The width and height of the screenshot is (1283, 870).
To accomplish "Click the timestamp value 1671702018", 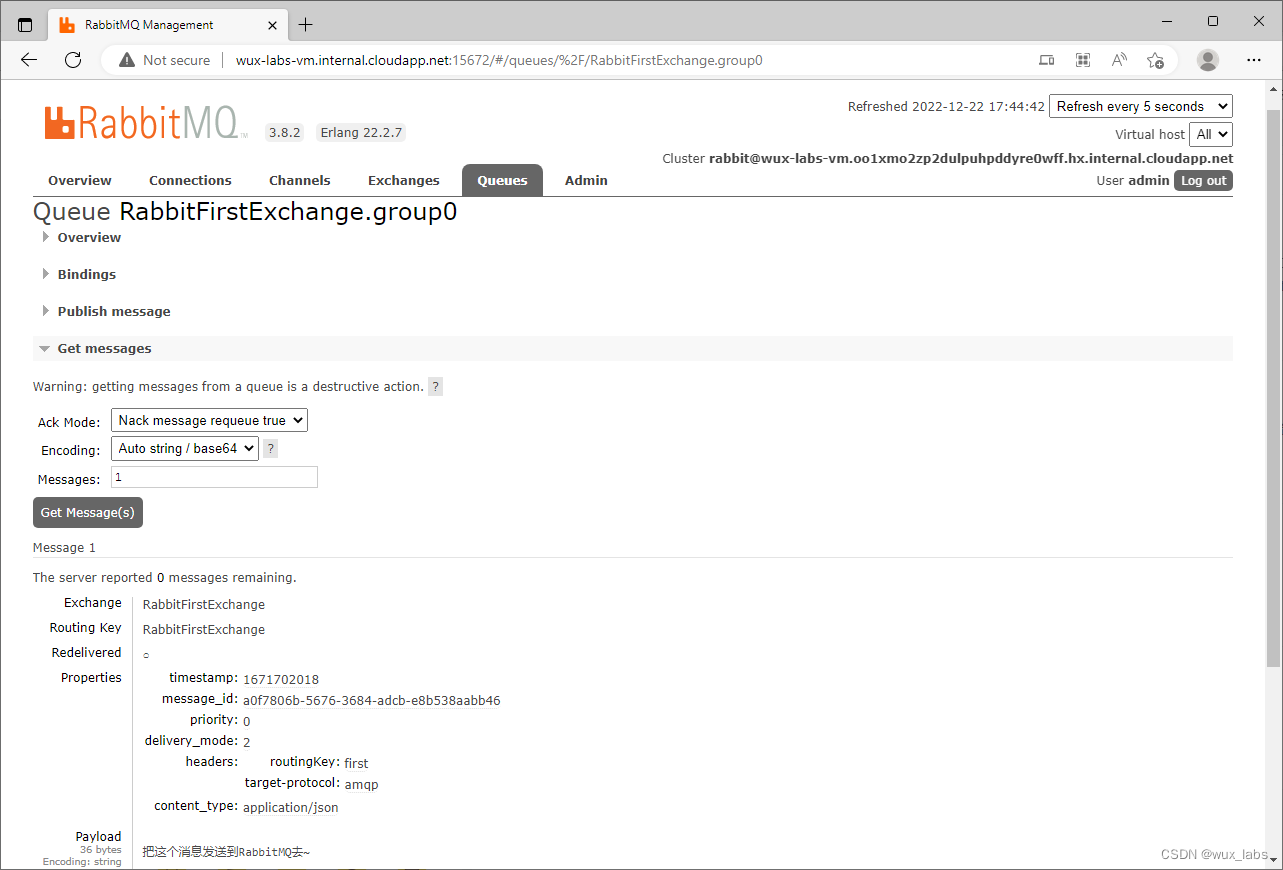I will pyautogui.click(x=281, y=680).
